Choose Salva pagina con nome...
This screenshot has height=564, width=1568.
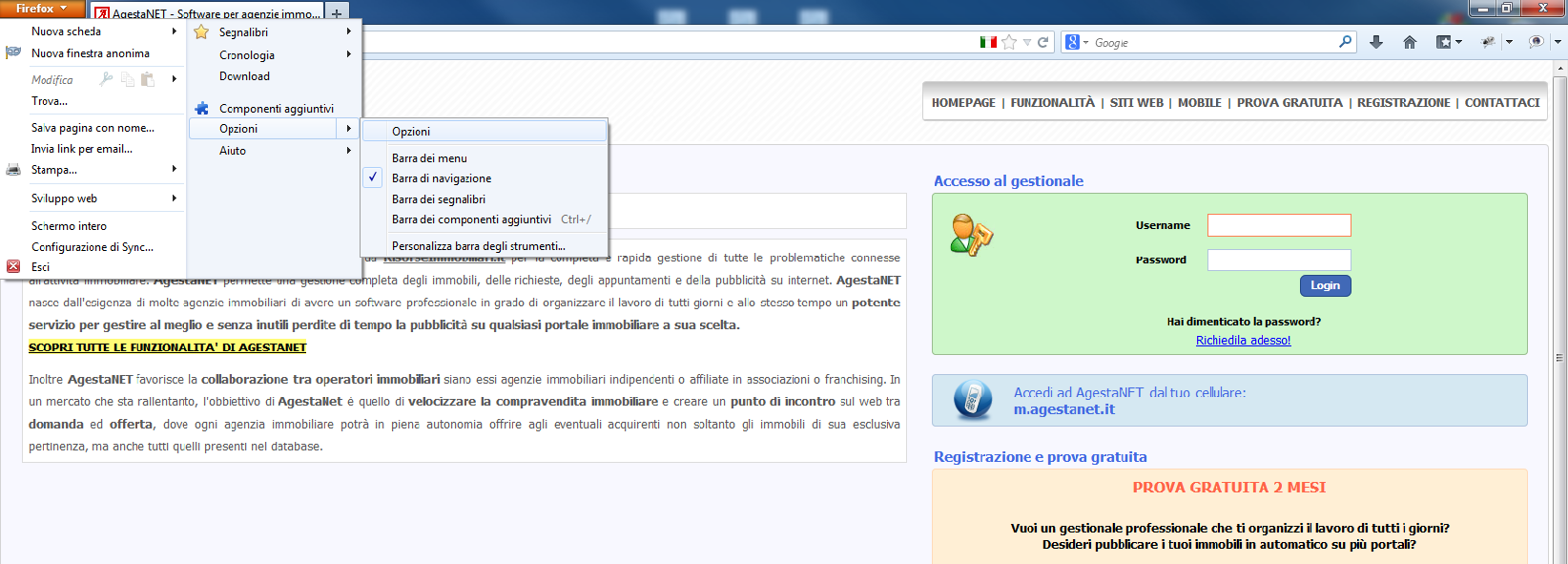tap(93, 127)
